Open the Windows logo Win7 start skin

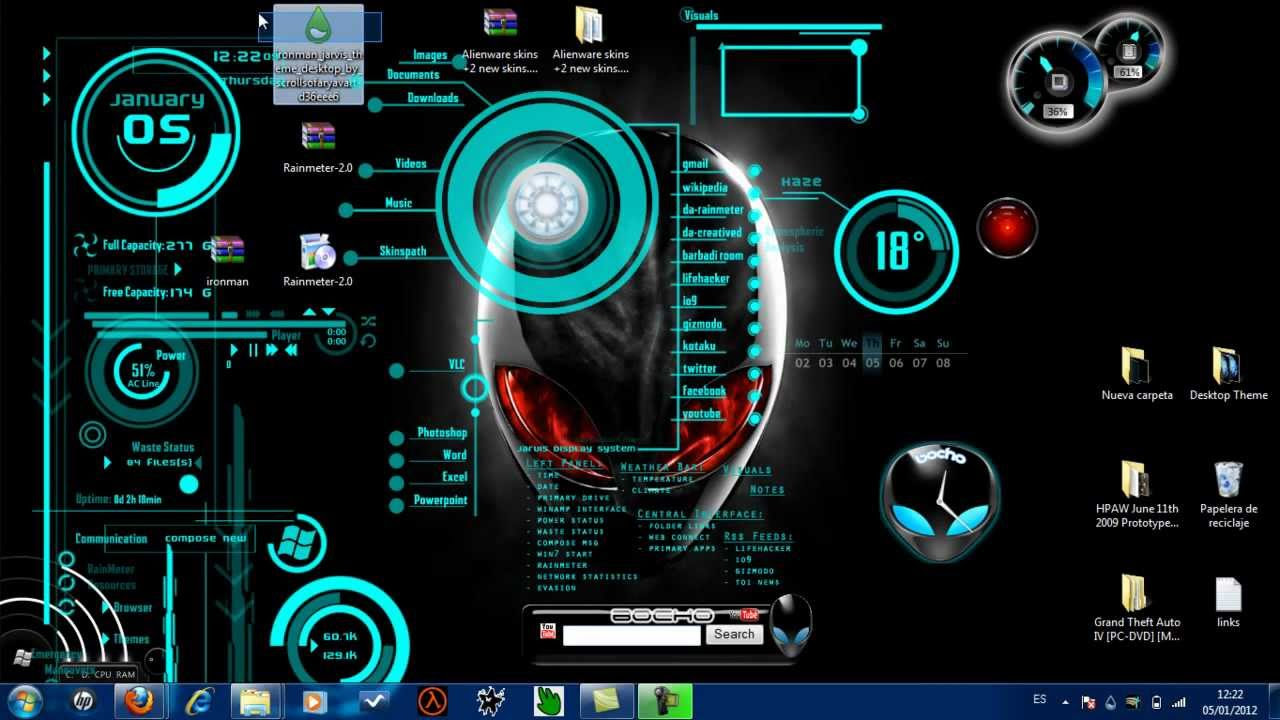297,541
